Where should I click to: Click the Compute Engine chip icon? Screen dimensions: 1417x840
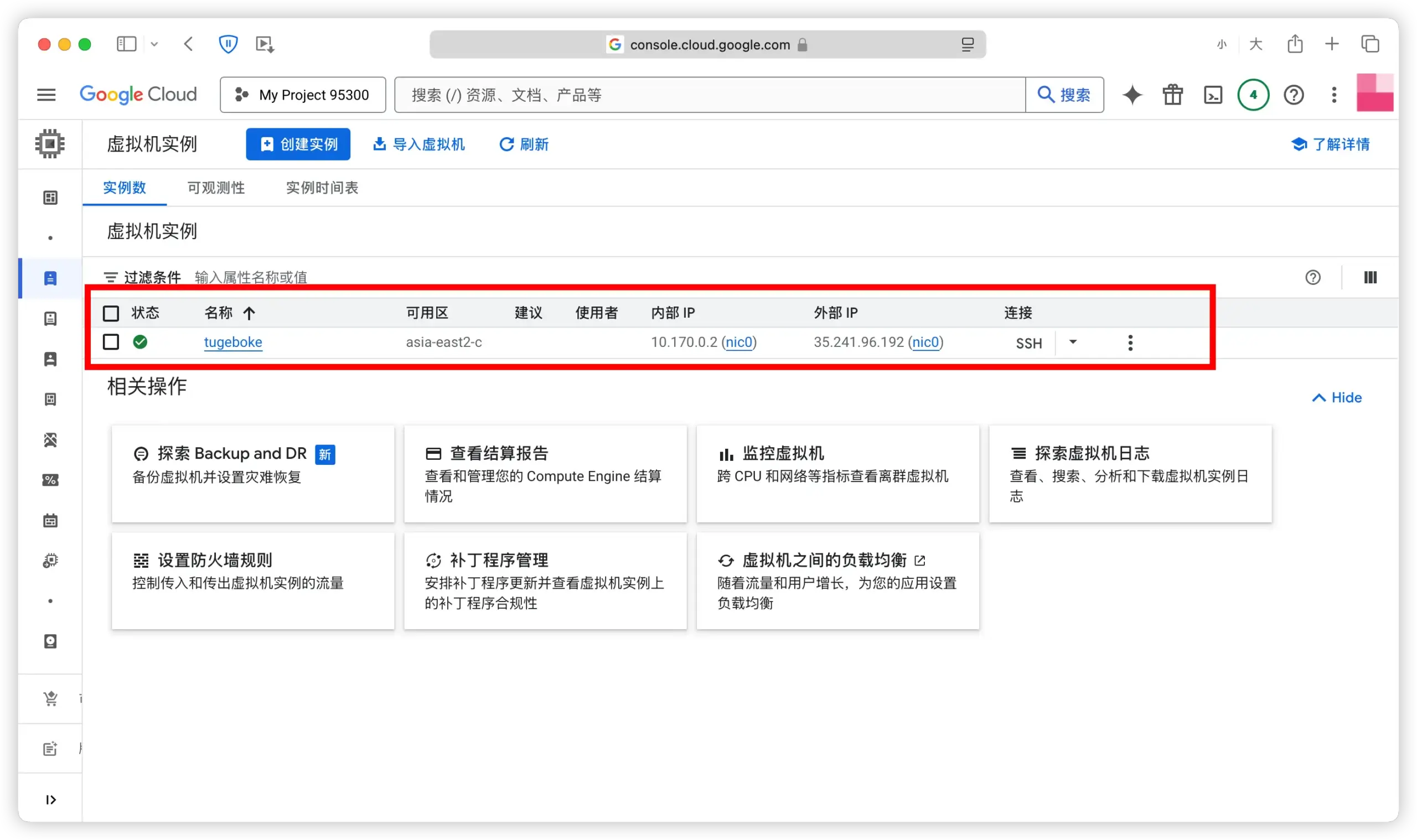point(50,144)
